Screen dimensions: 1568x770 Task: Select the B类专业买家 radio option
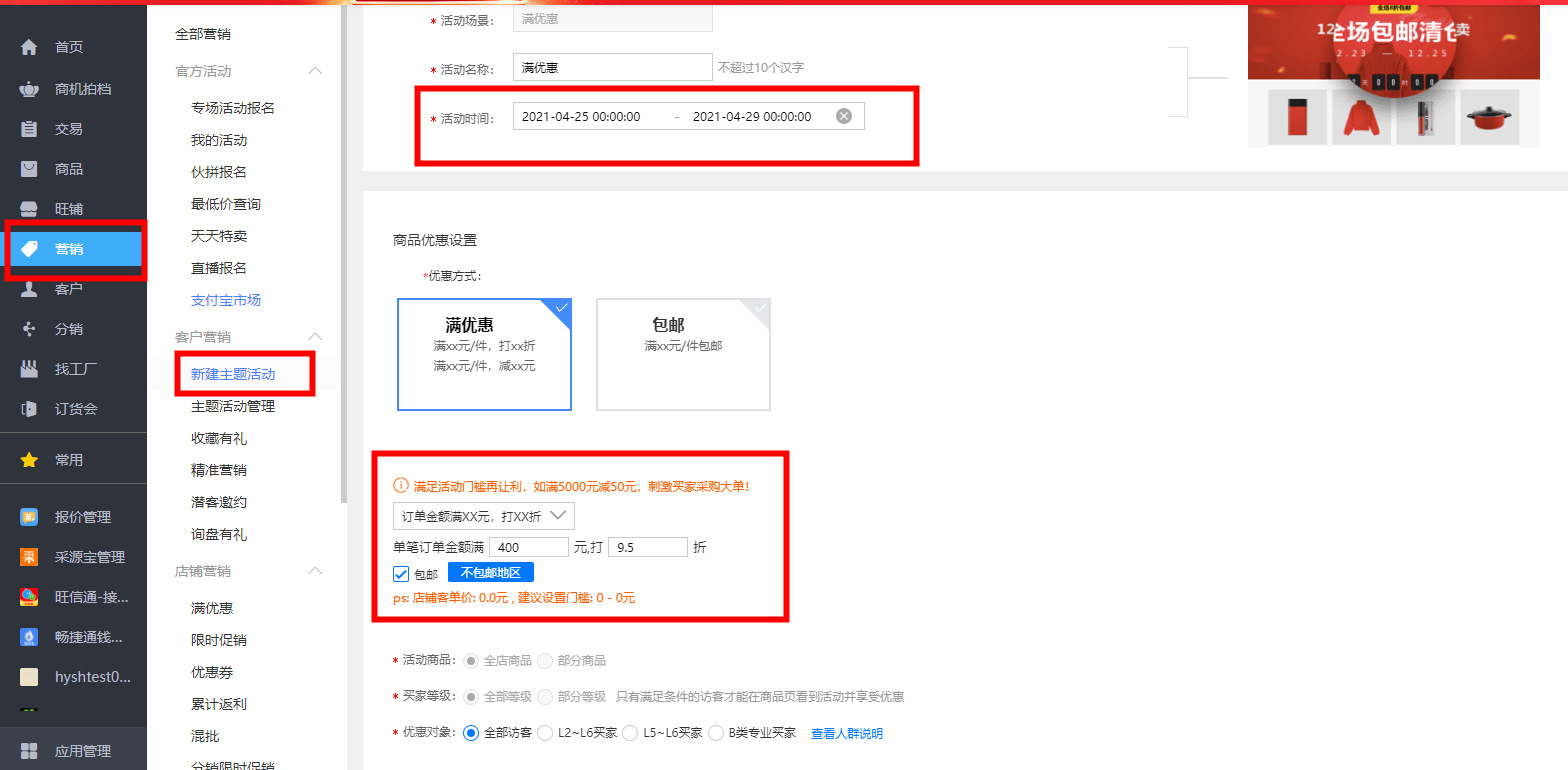click(x=716, y=733)
